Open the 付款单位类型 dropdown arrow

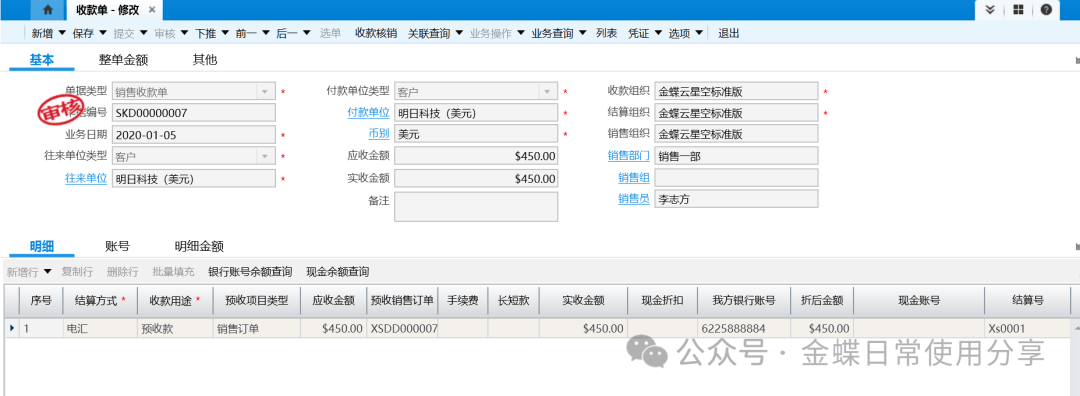547,91
